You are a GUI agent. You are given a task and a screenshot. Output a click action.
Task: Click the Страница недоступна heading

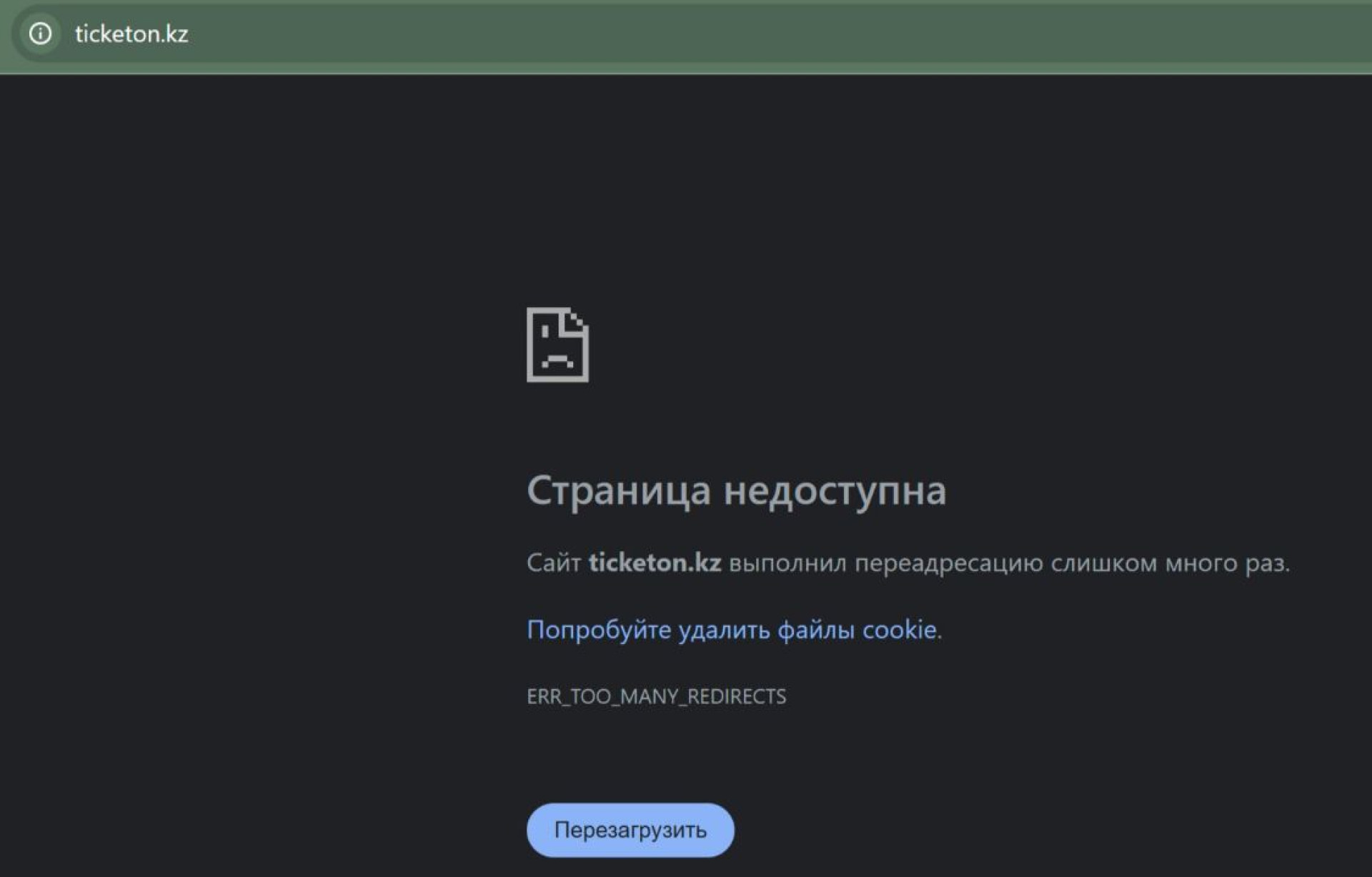pos(736,491)
